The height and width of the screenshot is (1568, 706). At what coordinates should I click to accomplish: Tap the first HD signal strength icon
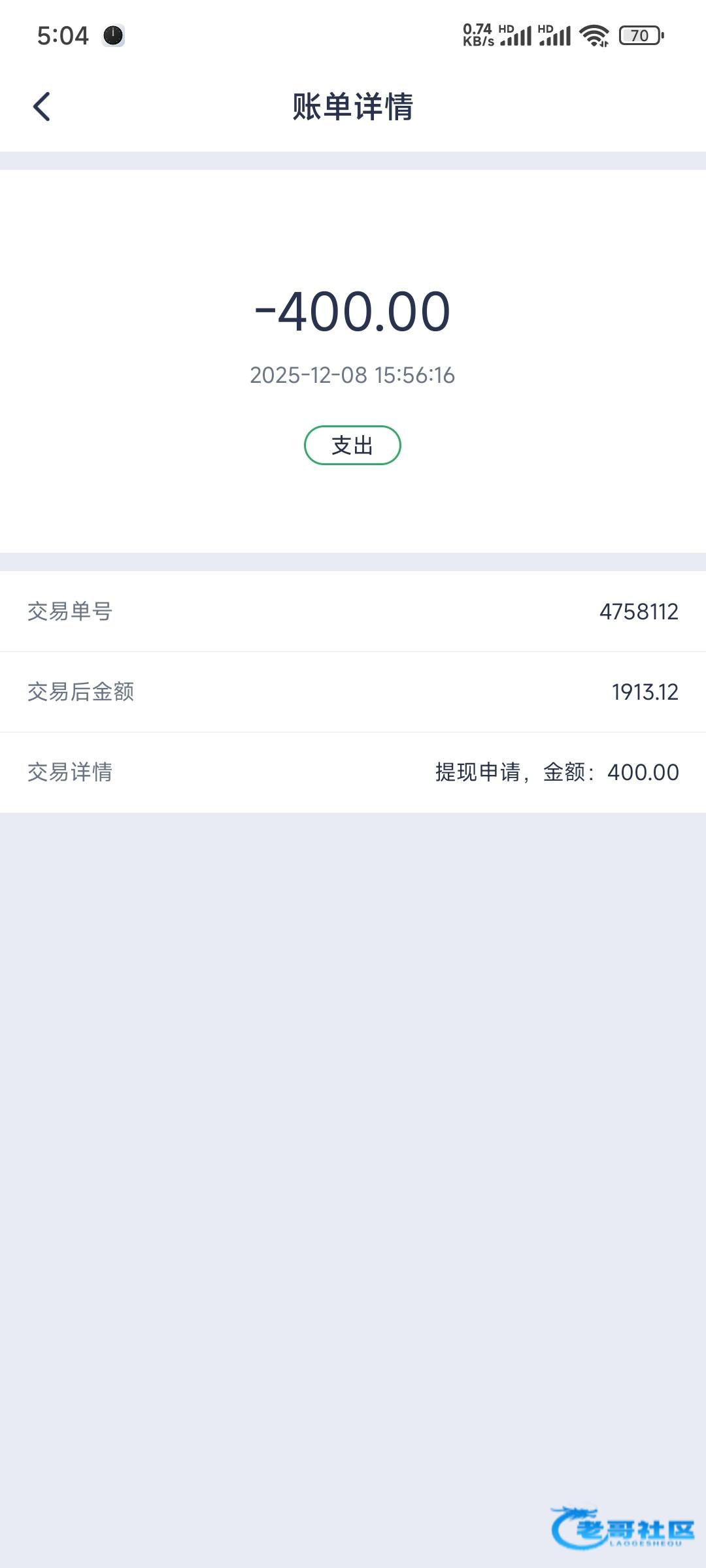tap(516, 35)
